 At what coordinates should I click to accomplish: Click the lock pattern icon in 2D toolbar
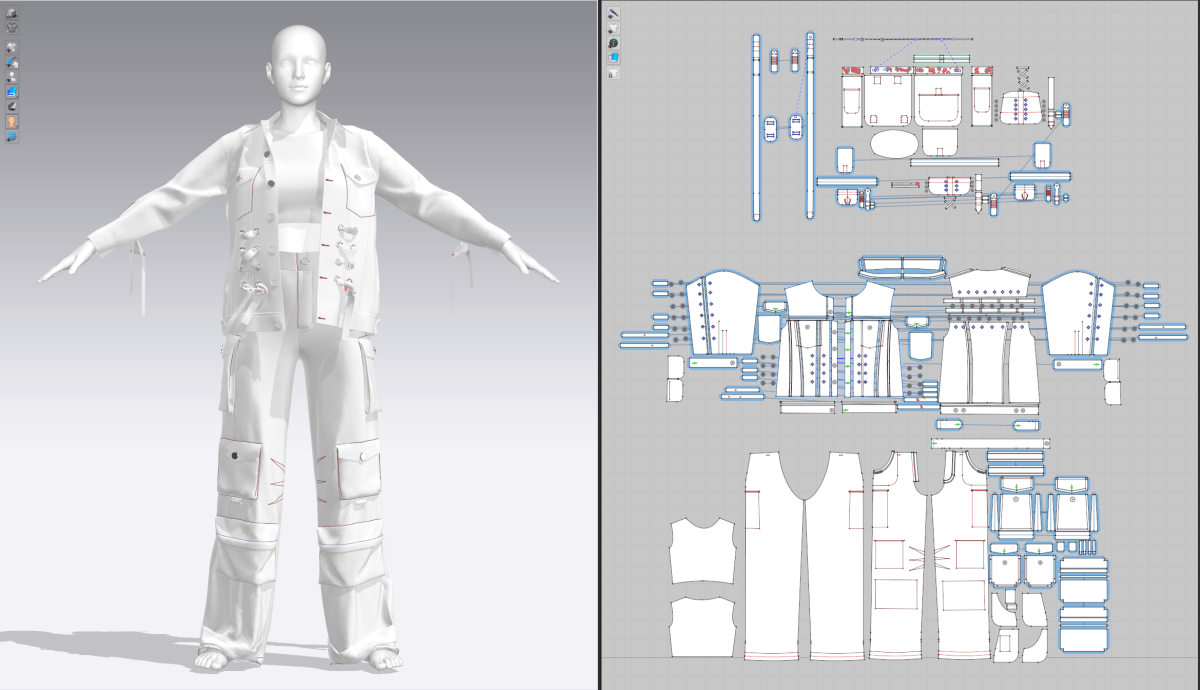pyautogui.click(x=613, y=73)
